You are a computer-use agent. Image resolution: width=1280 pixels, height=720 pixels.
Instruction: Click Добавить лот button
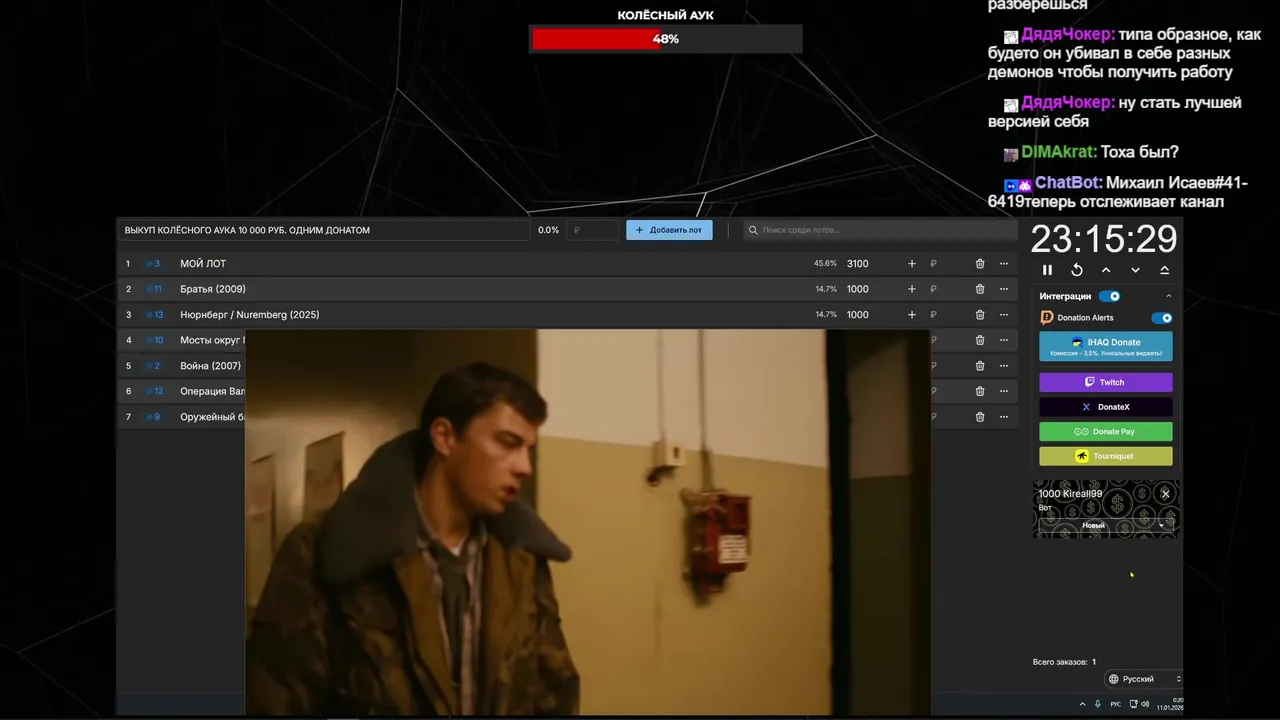coord(669,230)
